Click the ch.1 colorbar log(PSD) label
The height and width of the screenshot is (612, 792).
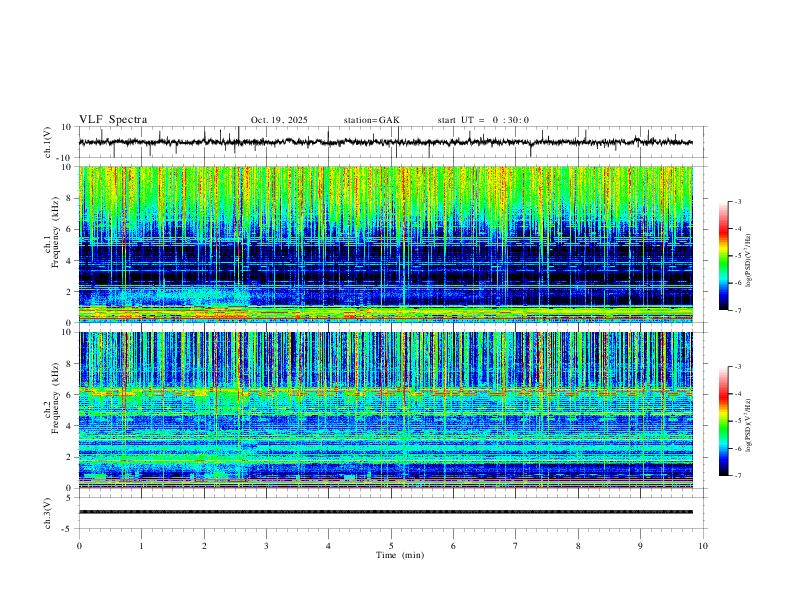click(x=748, y=261)
